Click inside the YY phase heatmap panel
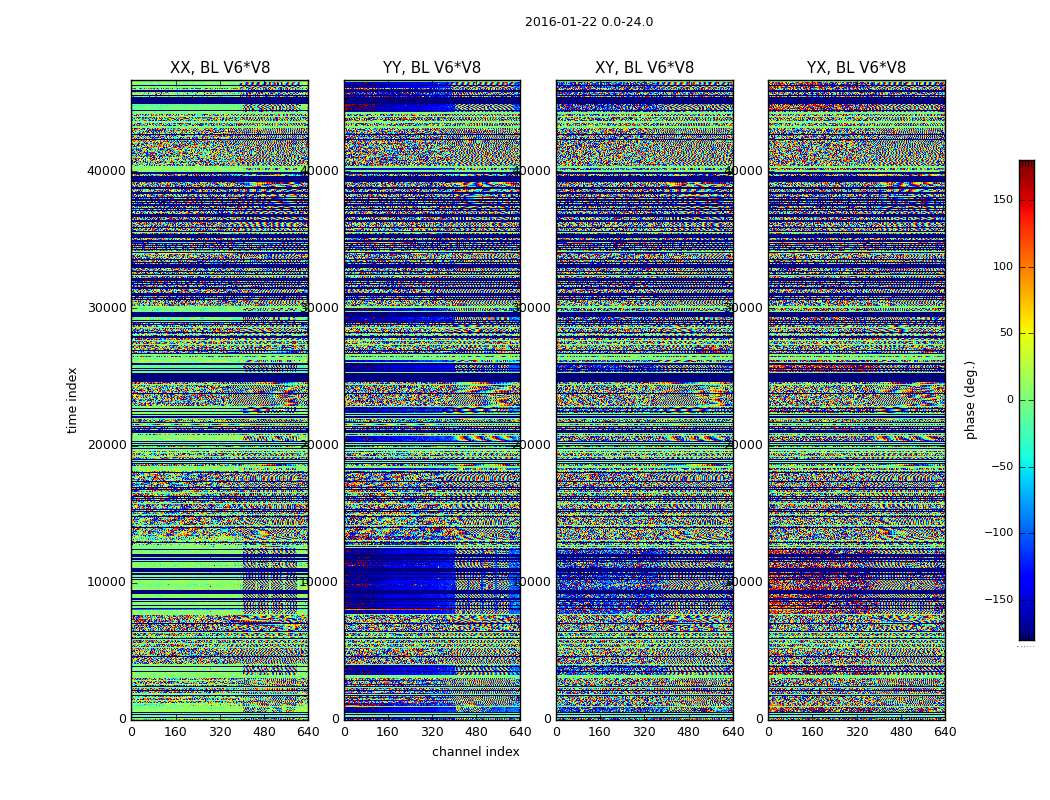Screen dimensions: 1050x800 [x=431, y=400]
